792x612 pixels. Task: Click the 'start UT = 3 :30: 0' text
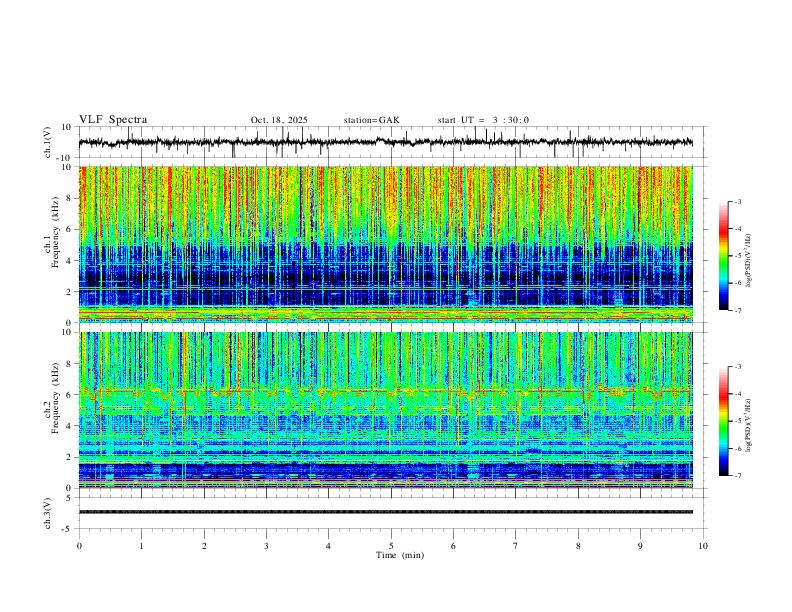tap(483, 120)
